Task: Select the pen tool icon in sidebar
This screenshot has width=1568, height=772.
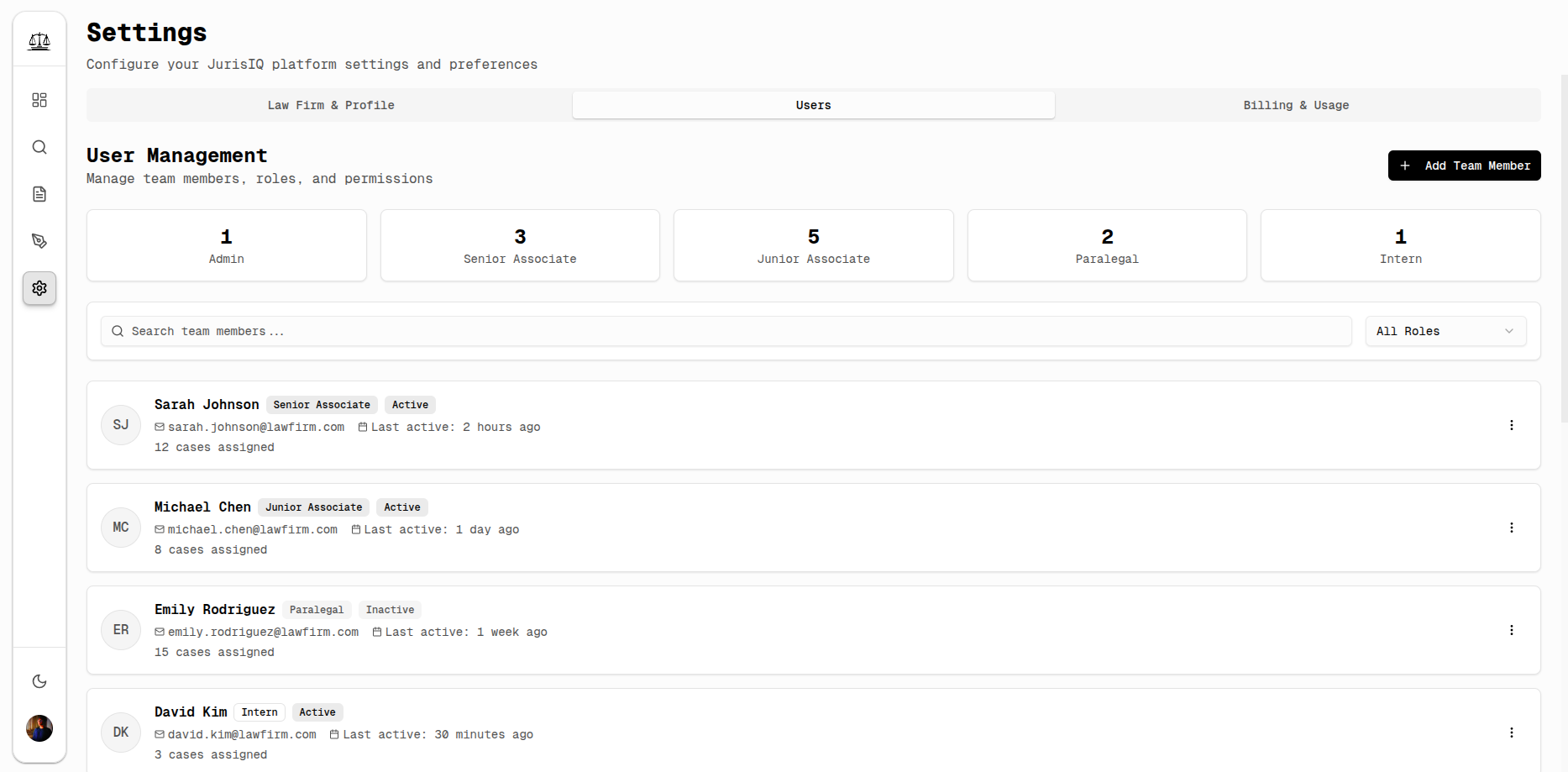Action: pyautogui.click(x=39, y=241)
